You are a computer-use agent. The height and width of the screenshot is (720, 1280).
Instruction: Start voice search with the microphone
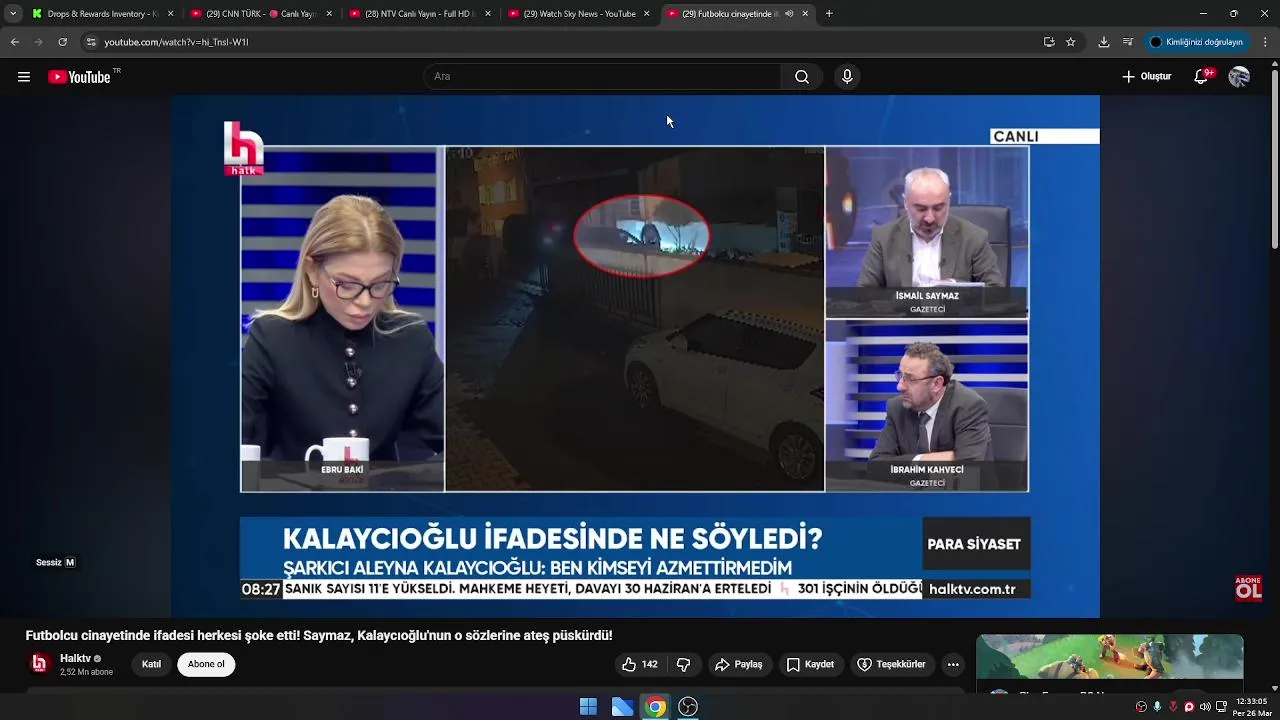(x=847, y=77)
